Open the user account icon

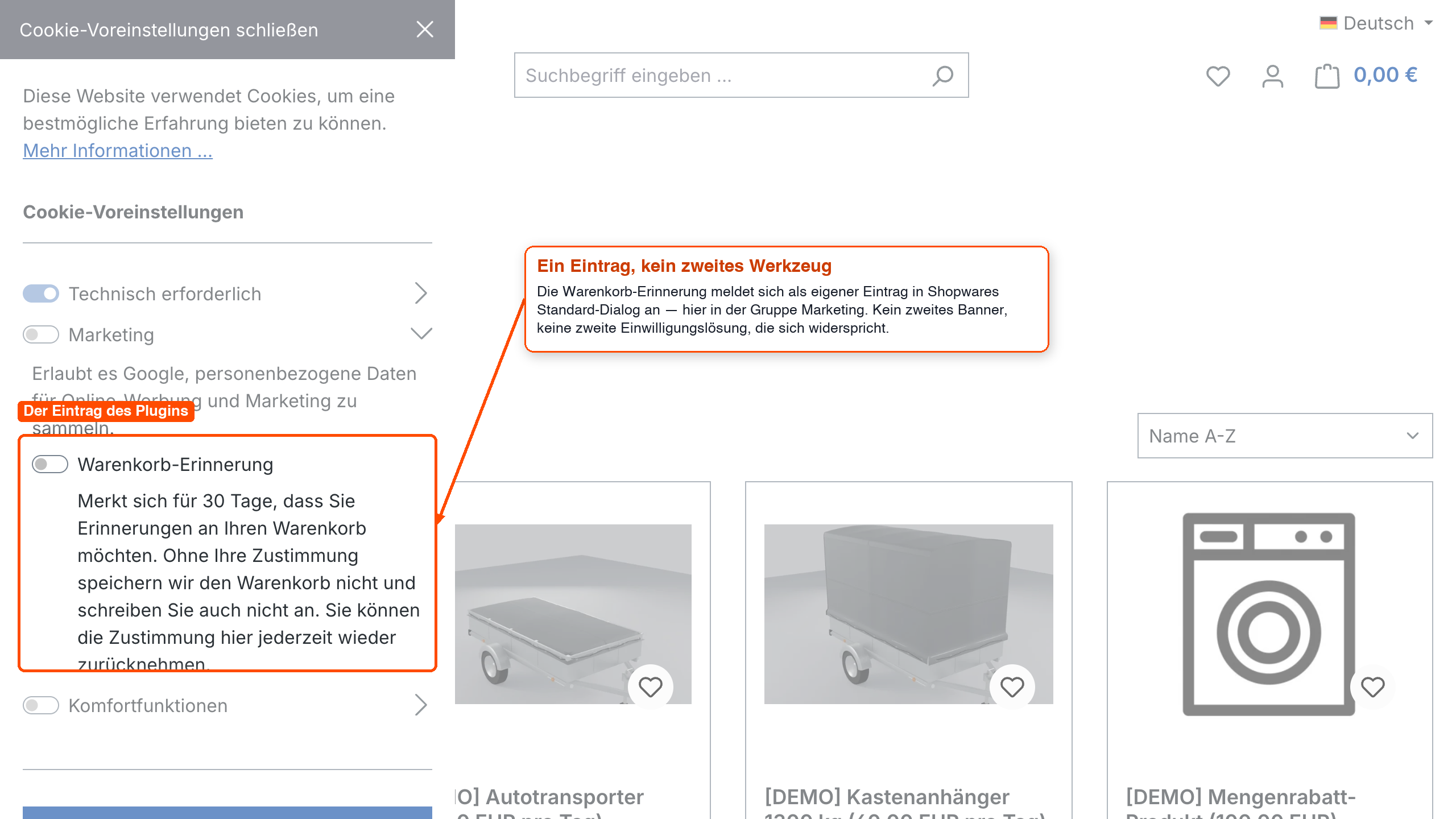[1272, 76]
